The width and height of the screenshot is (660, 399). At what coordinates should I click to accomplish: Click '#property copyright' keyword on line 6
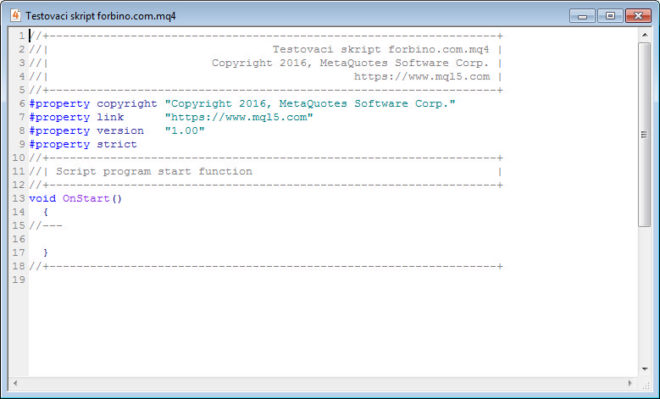click(x=93, y=104)
